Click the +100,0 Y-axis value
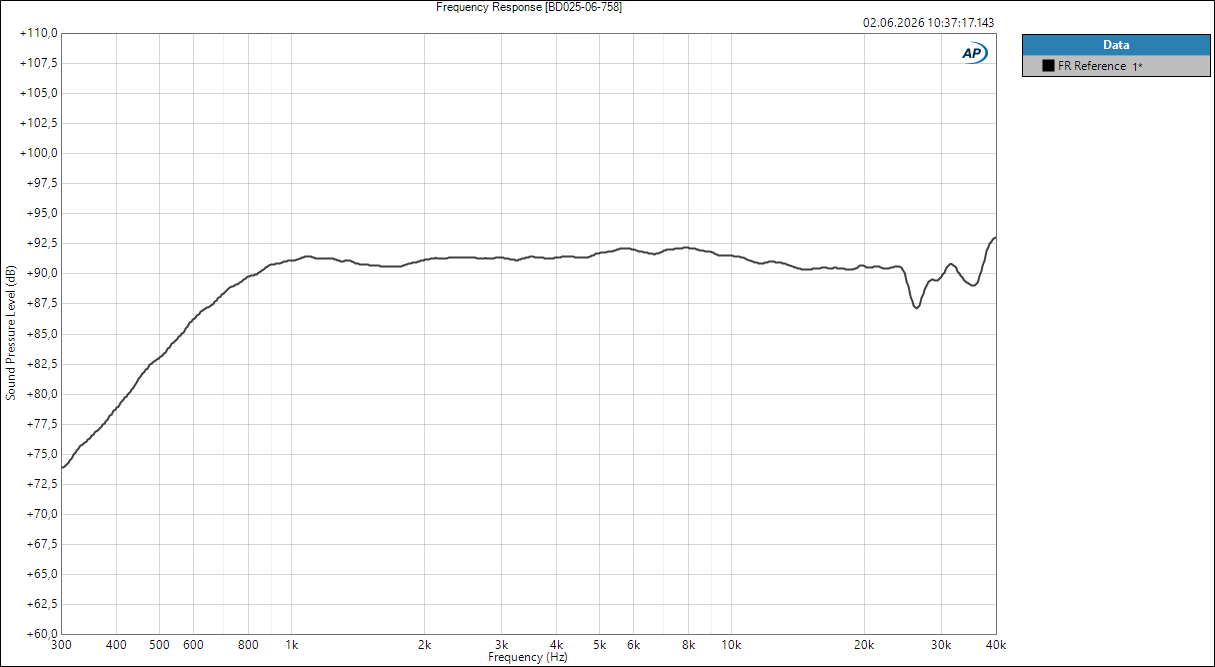Viewport: 1215px width, 667px height. tap(39, 153)
